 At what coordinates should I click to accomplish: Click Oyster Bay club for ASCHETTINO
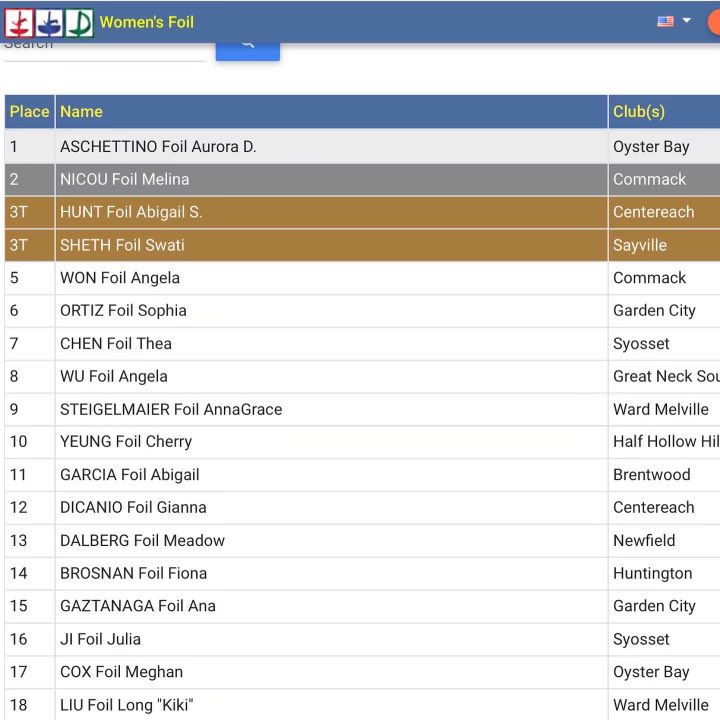651,147
